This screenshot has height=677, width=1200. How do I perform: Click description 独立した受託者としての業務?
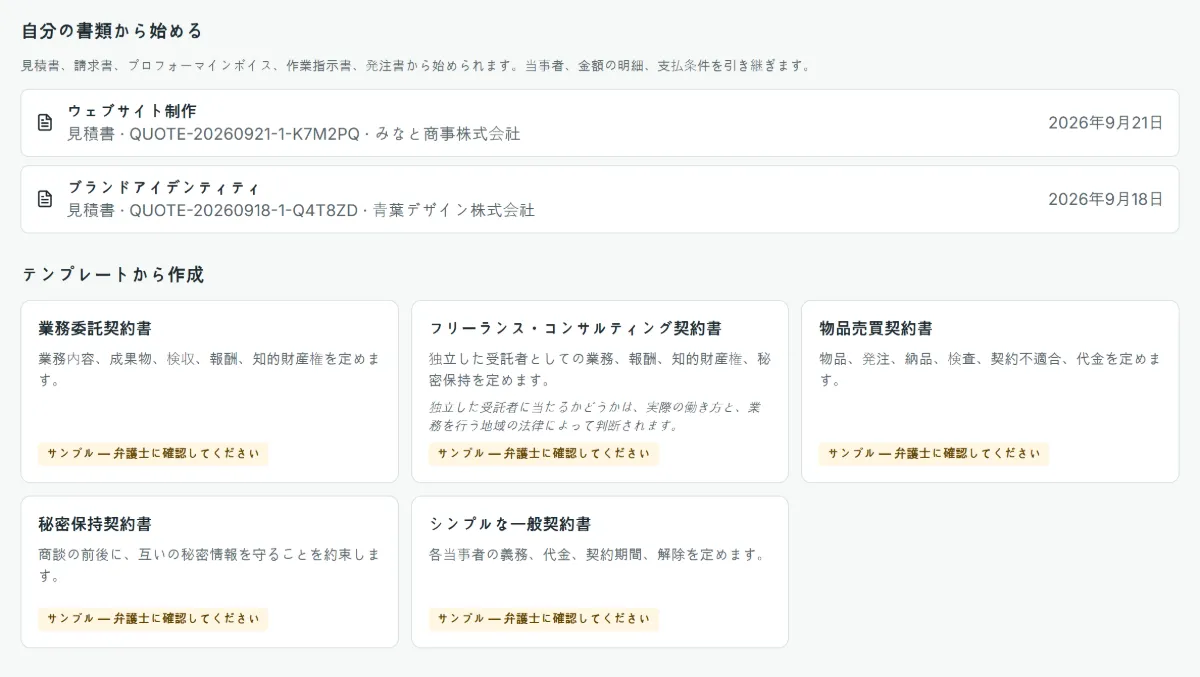[600, 369]
